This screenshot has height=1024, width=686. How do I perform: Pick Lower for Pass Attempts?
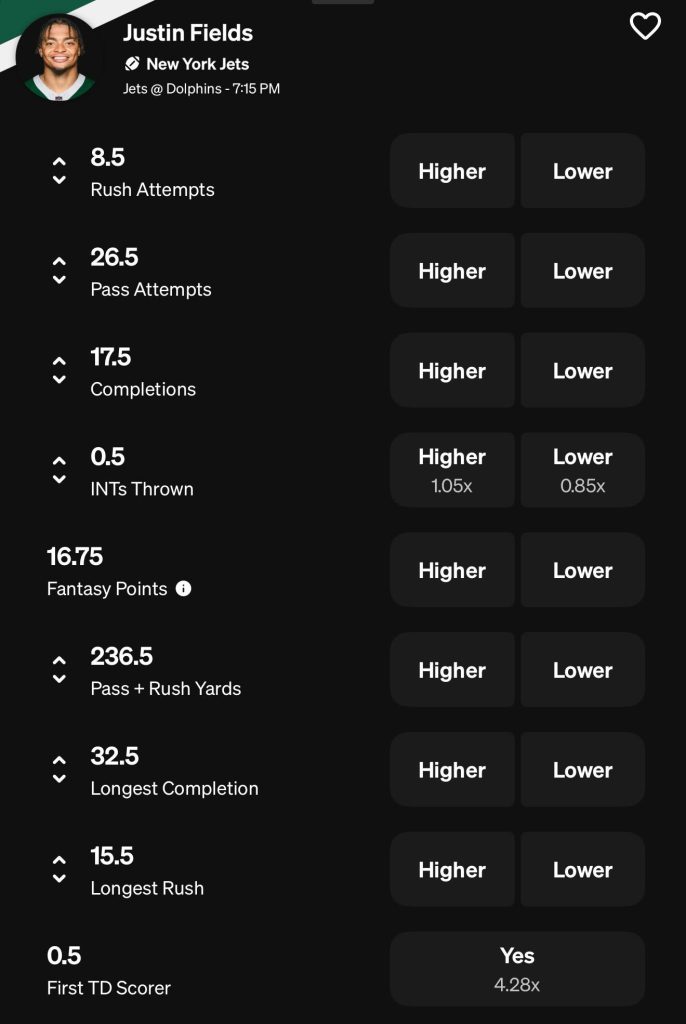583,271
